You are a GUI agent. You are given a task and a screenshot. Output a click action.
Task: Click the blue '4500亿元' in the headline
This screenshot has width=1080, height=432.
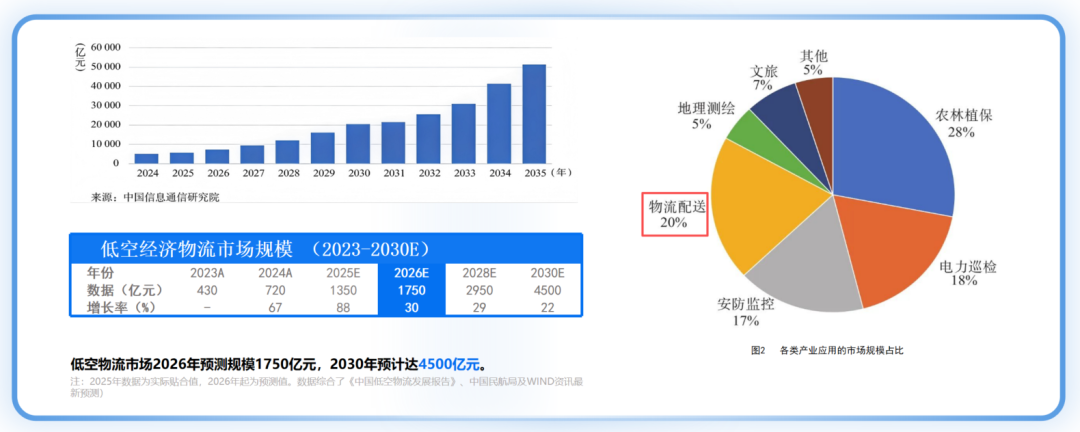click(x=448, y=364)
